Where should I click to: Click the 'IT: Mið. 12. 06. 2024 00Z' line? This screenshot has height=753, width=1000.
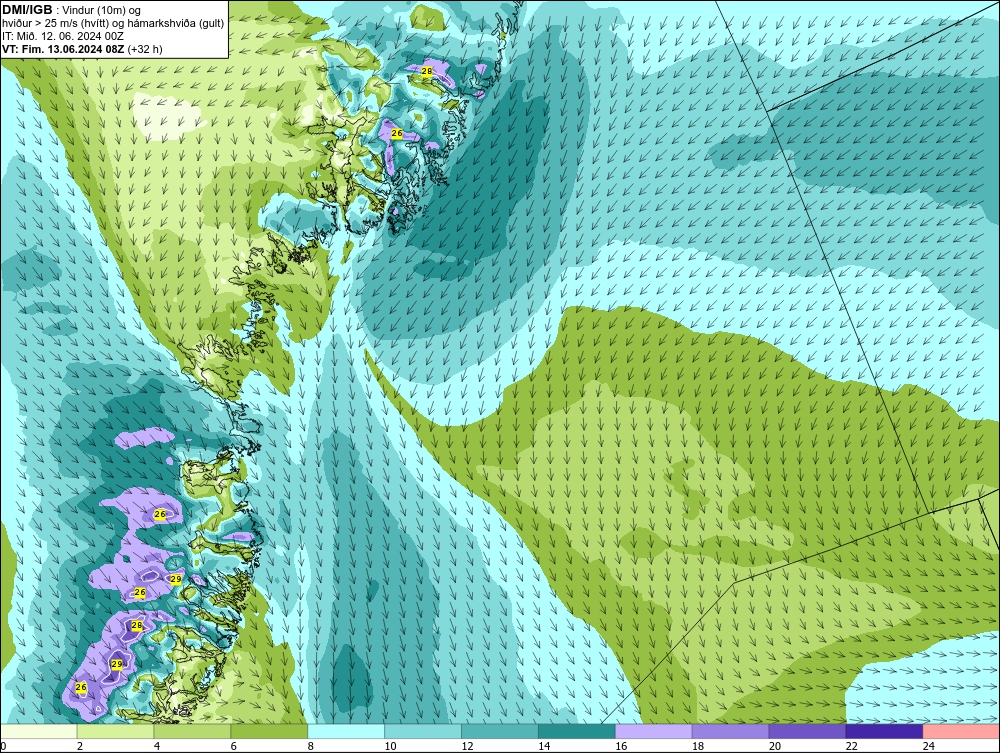[x=63, y=36]
